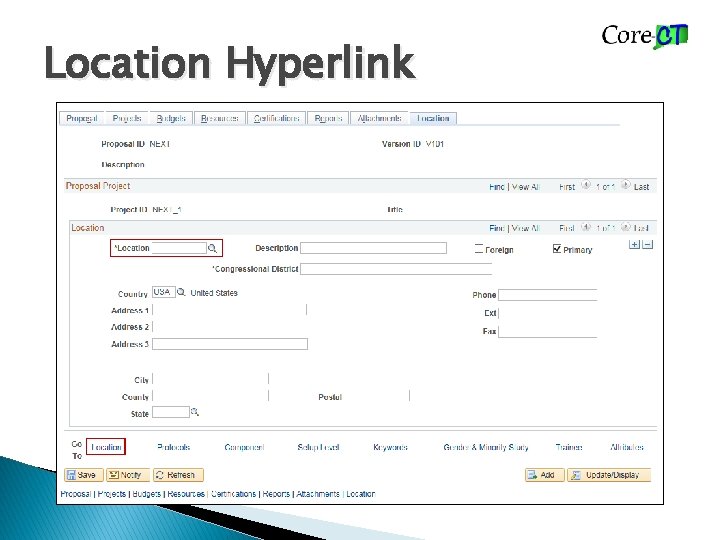This screenshot has height=540, width=720.
Task: Click the Address 3 input field
Action: click(x=230, y=344)
